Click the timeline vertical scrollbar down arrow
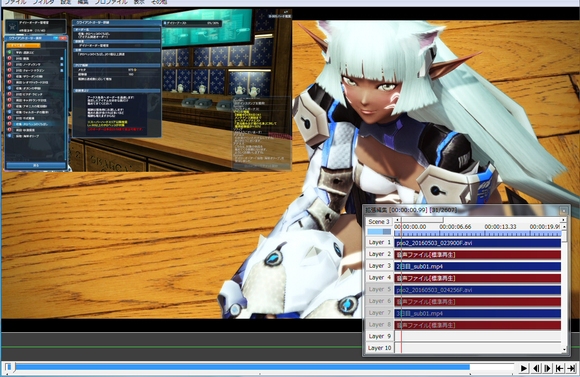Viewport: 580px width, 377px height. (x=564, y=349)
